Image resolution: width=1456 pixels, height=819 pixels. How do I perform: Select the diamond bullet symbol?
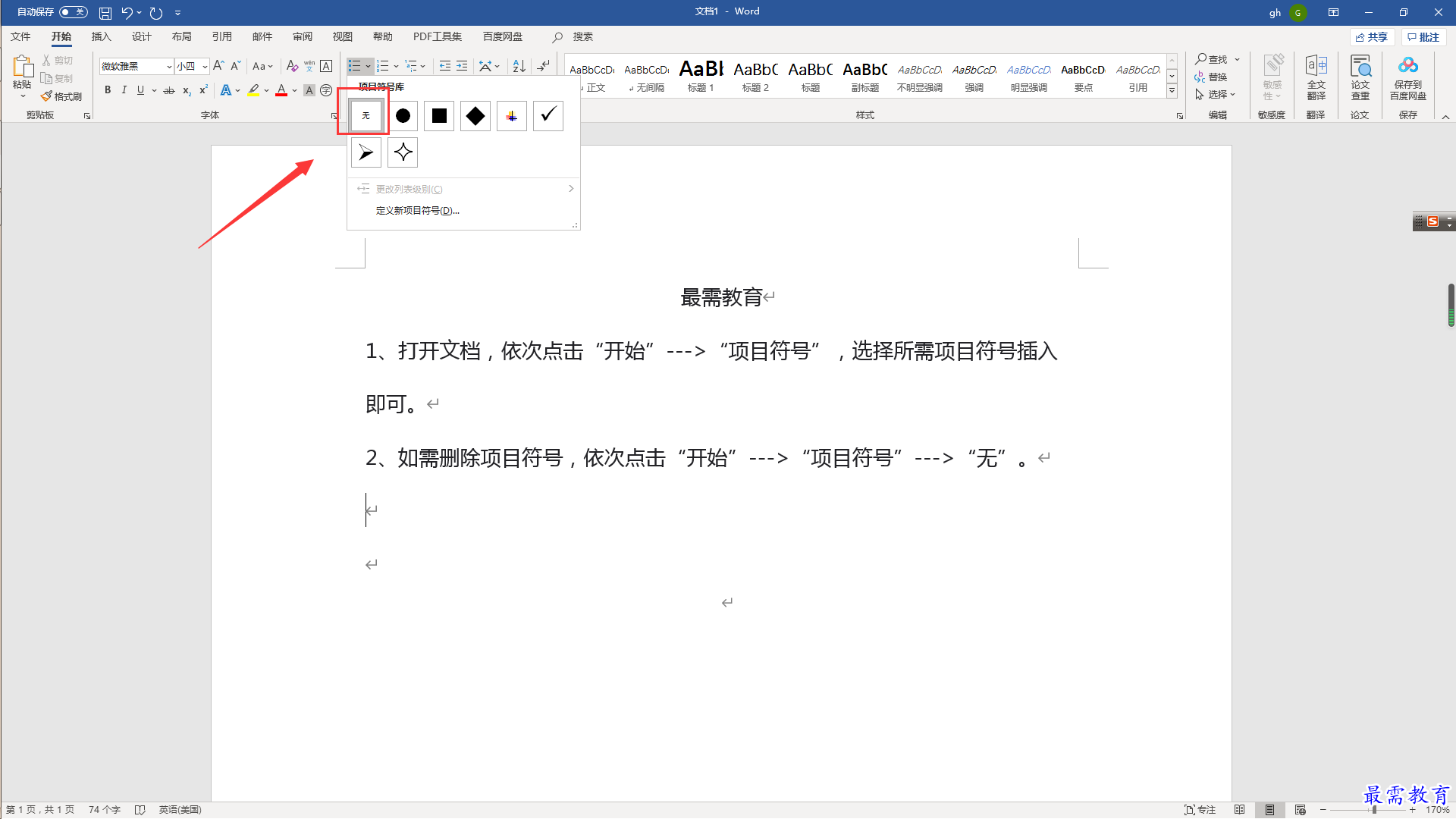[x=475, y=116]
